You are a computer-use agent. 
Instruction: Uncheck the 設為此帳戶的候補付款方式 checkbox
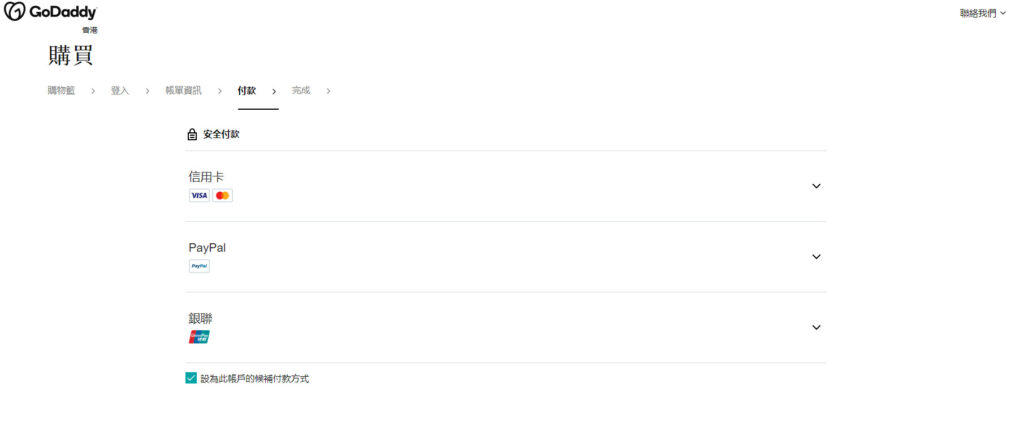click(191, 378)
